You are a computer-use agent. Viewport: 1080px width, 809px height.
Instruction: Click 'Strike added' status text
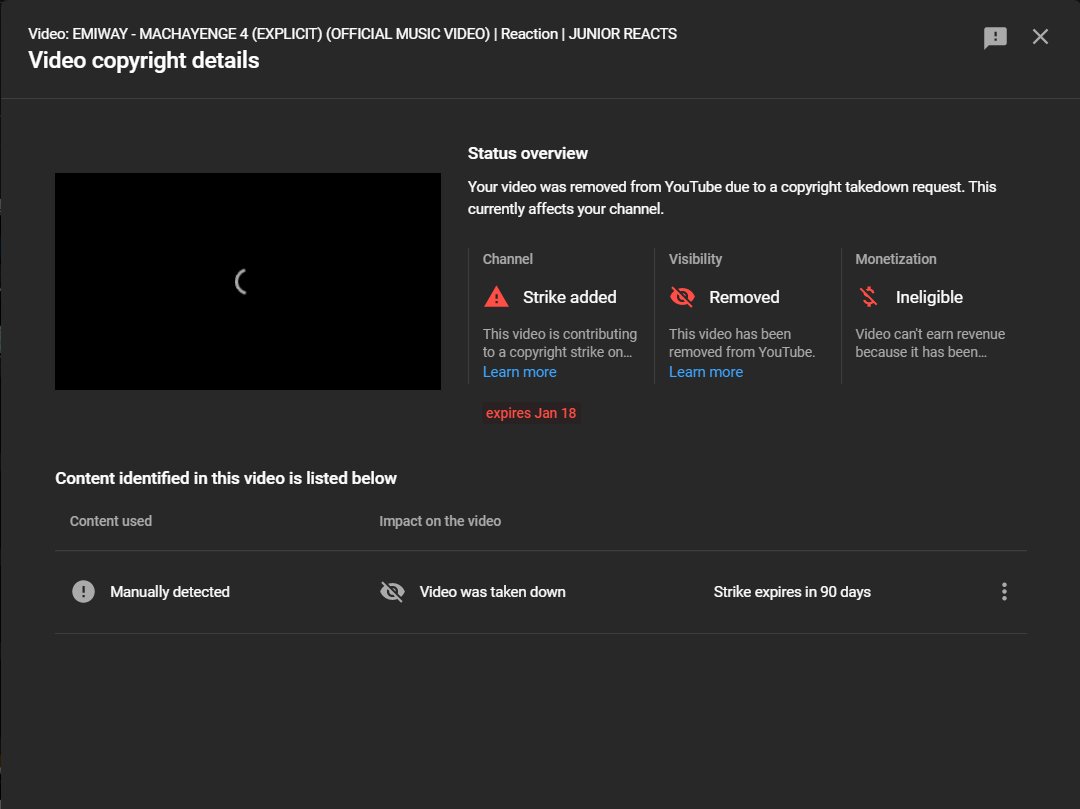(x=570, y=297)
